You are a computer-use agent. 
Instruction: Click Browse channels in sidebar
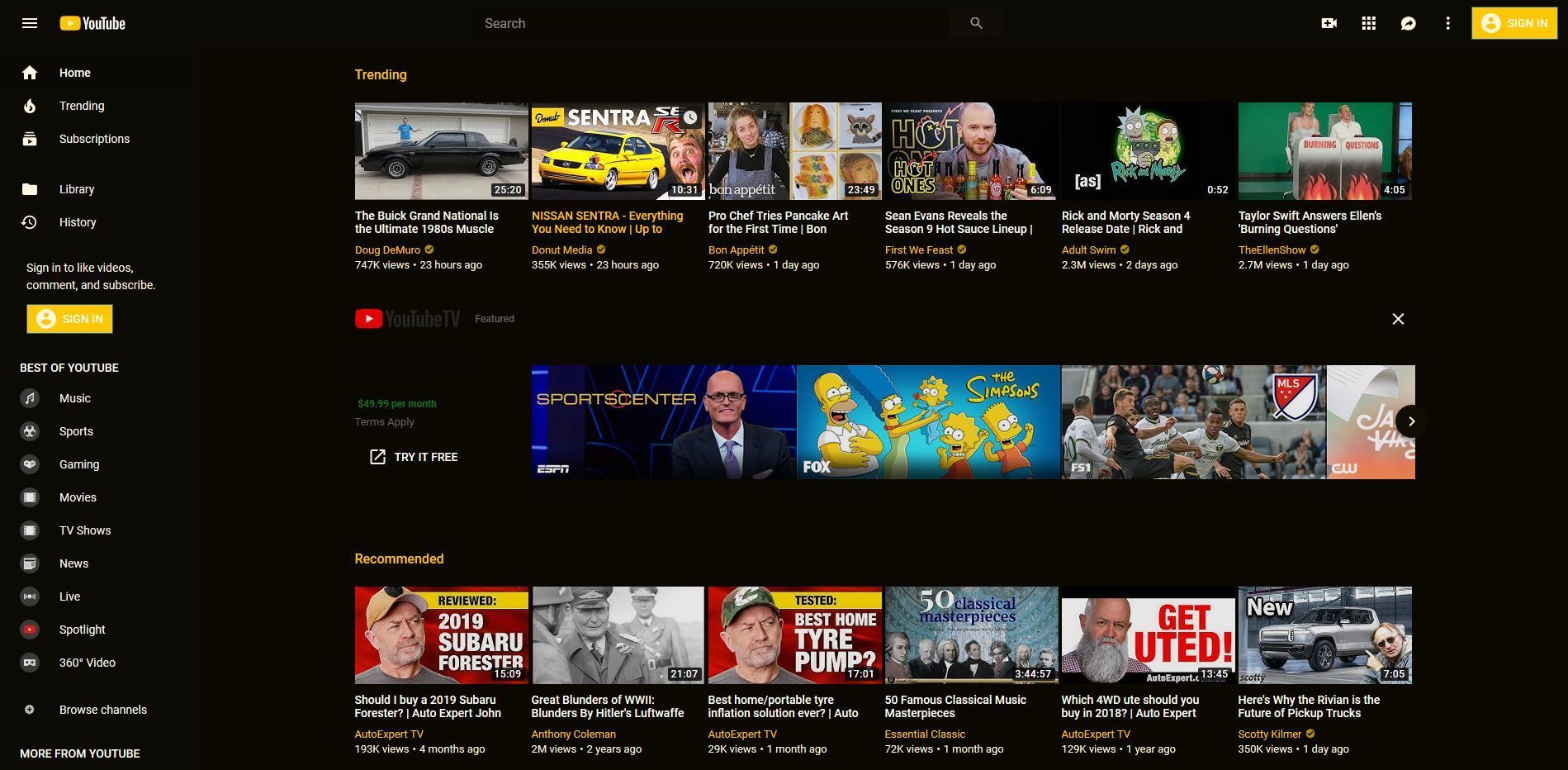pyautogui.click(x=102, y=710)
